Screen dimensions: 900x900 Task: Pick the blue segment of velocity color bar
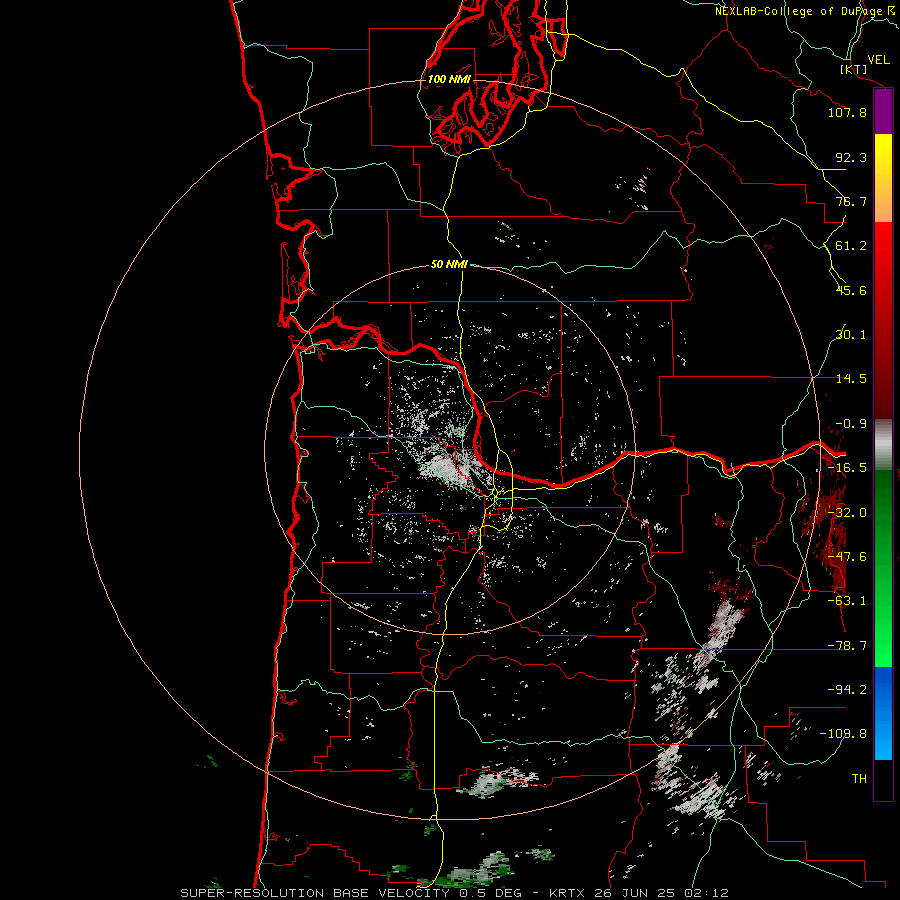883,713
